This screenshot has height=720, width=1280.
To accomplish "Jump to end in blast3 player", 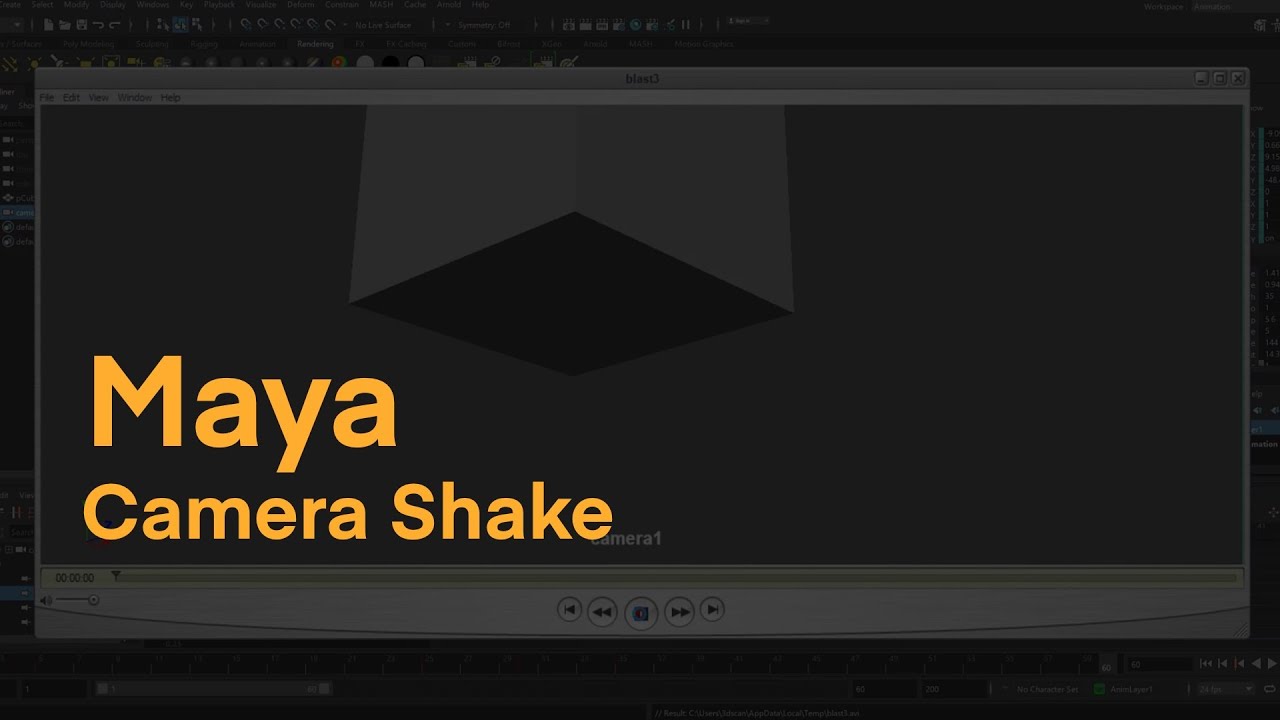I will coord(712,609).
